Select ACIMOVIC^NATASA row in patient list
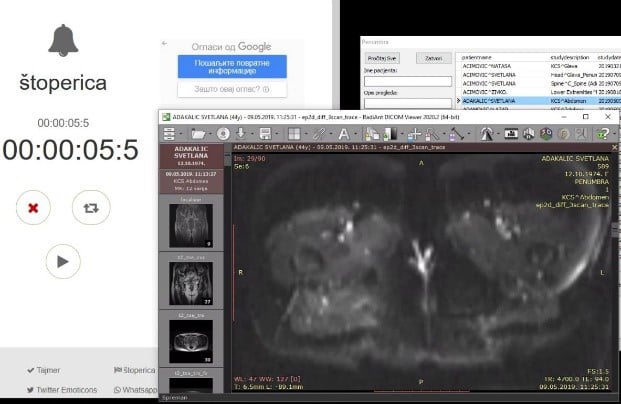This screenshot has height=404, width=621. (x=538, y=66)
